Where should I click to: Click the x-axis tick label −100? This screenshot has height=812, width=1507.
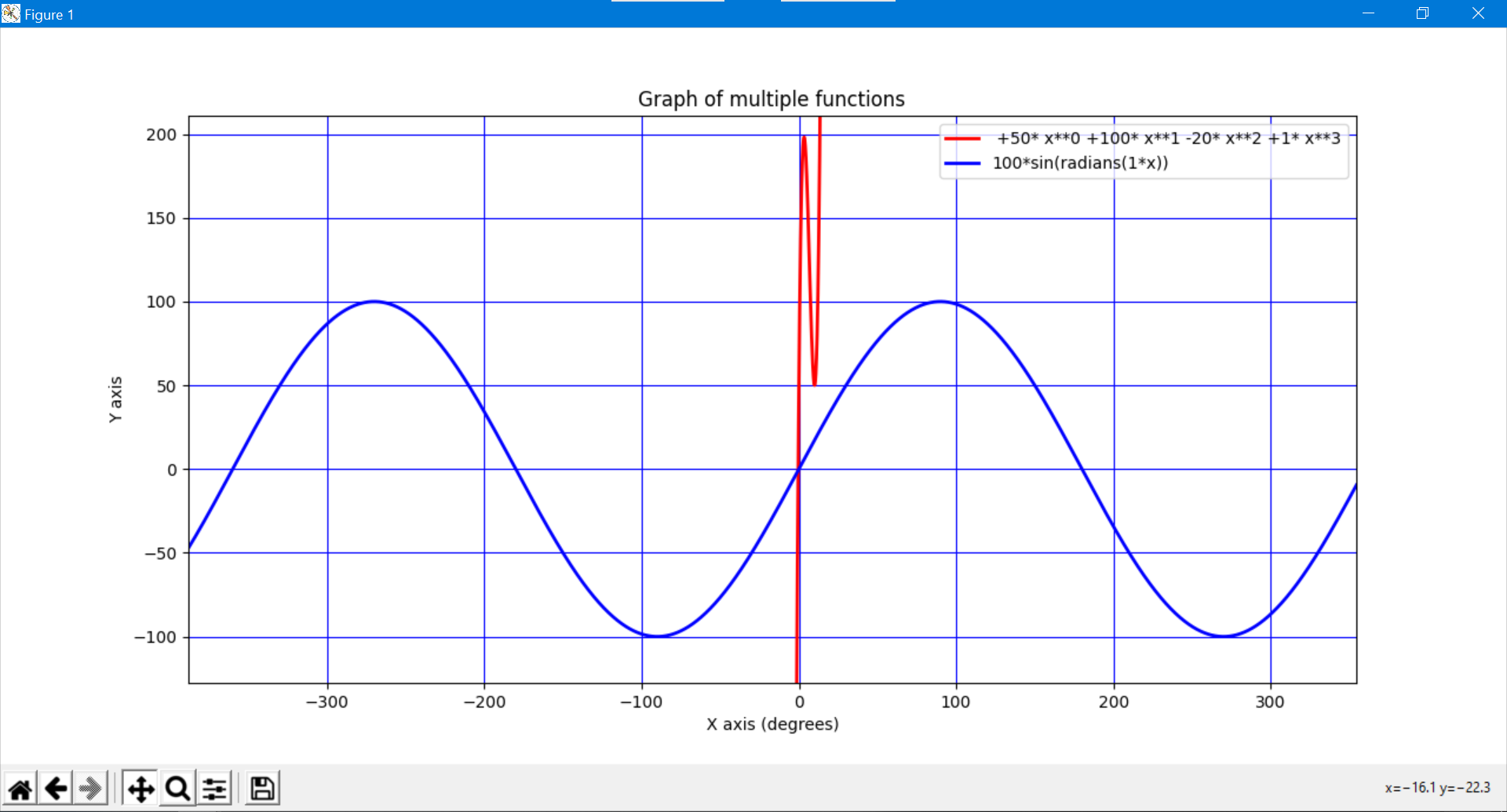point(641,702)
